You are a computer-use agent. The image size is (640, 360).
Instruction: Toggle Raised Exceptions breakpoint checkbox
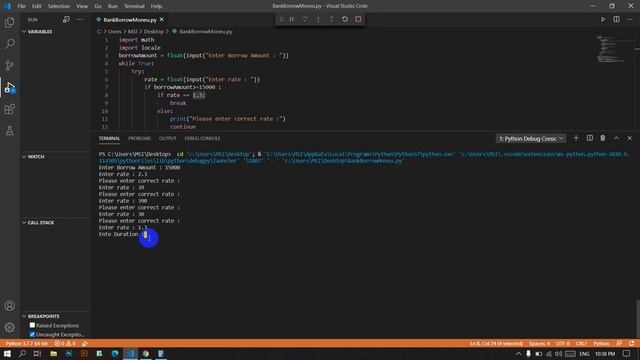tap(32, 325)
